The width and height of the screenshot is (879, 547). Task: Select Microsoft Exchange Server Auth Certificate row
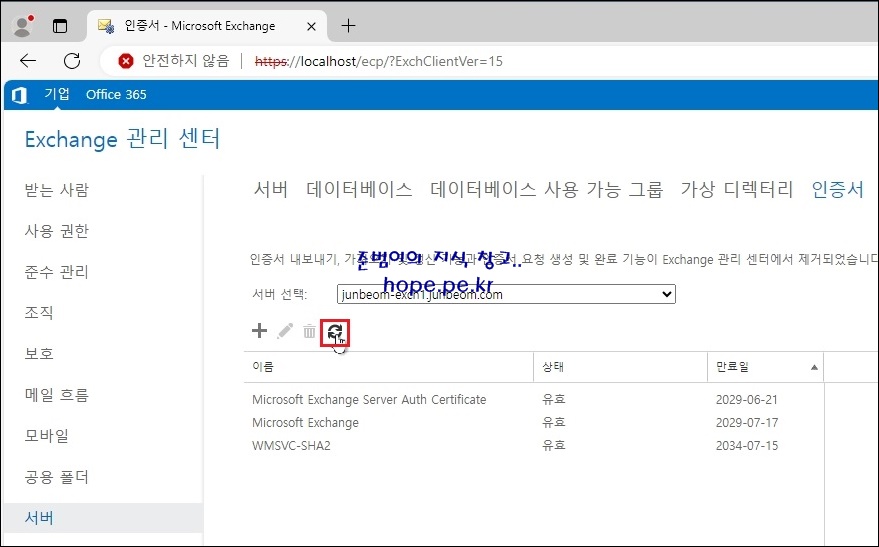pyautogui.click(x=533, y=400)
